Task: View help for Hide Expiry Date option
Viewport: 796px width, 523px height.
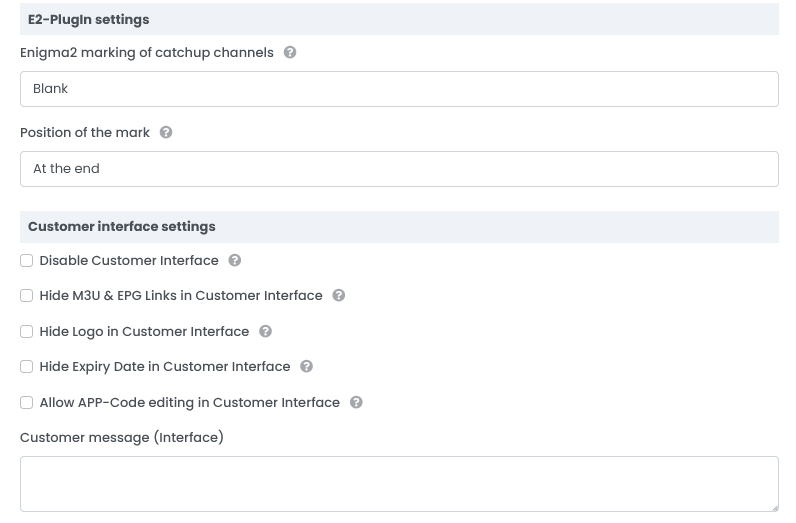Action: pos(307,366)
